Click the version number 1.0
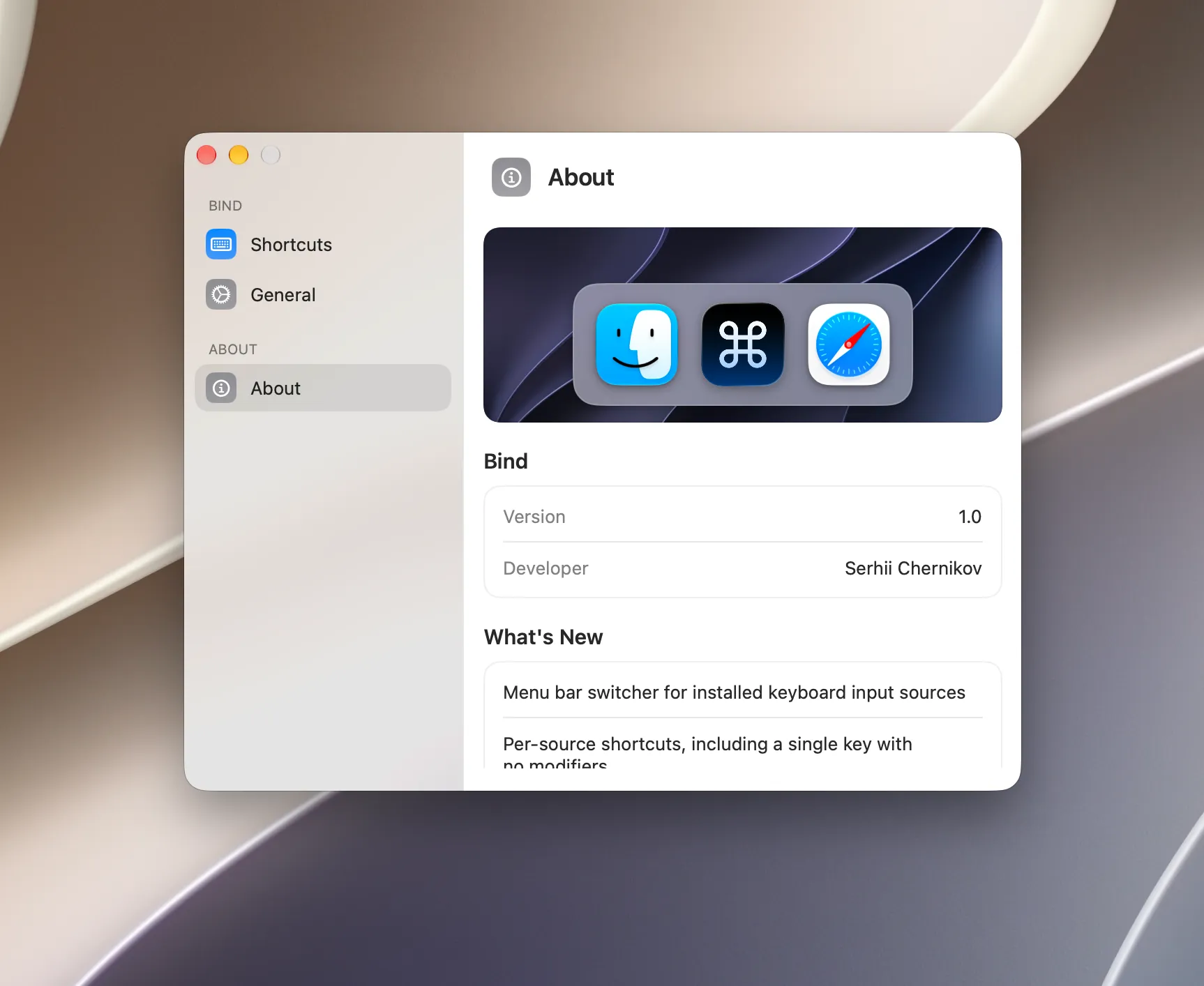The image size is (1204, 986). (x=970, y=517)
